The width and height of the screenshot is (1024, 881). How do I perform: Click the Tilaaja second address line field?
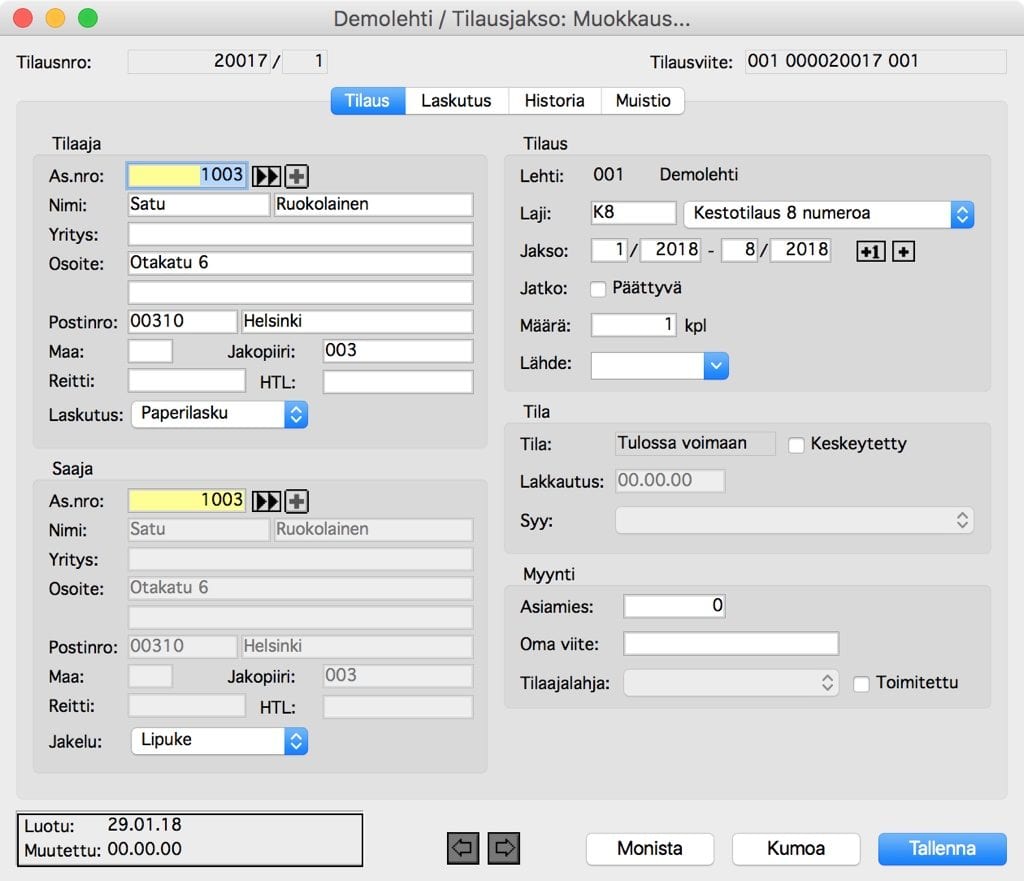[300, 293]
